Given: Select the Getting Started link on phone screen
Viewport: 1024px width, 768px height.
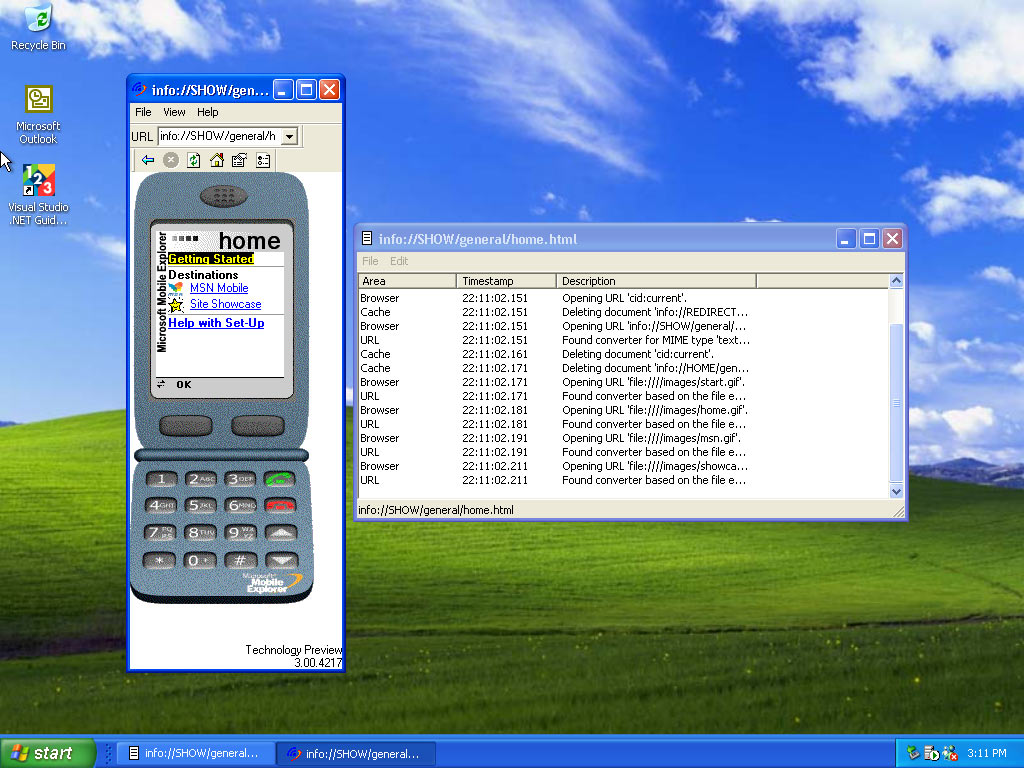Looking at the screenshot, I should (211, 259).
